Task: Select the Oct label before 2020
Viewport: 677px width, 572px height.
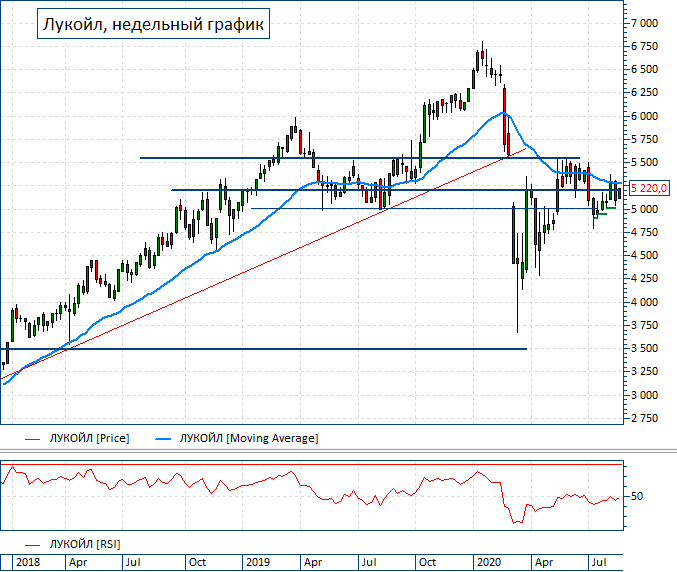Action: 427,563
